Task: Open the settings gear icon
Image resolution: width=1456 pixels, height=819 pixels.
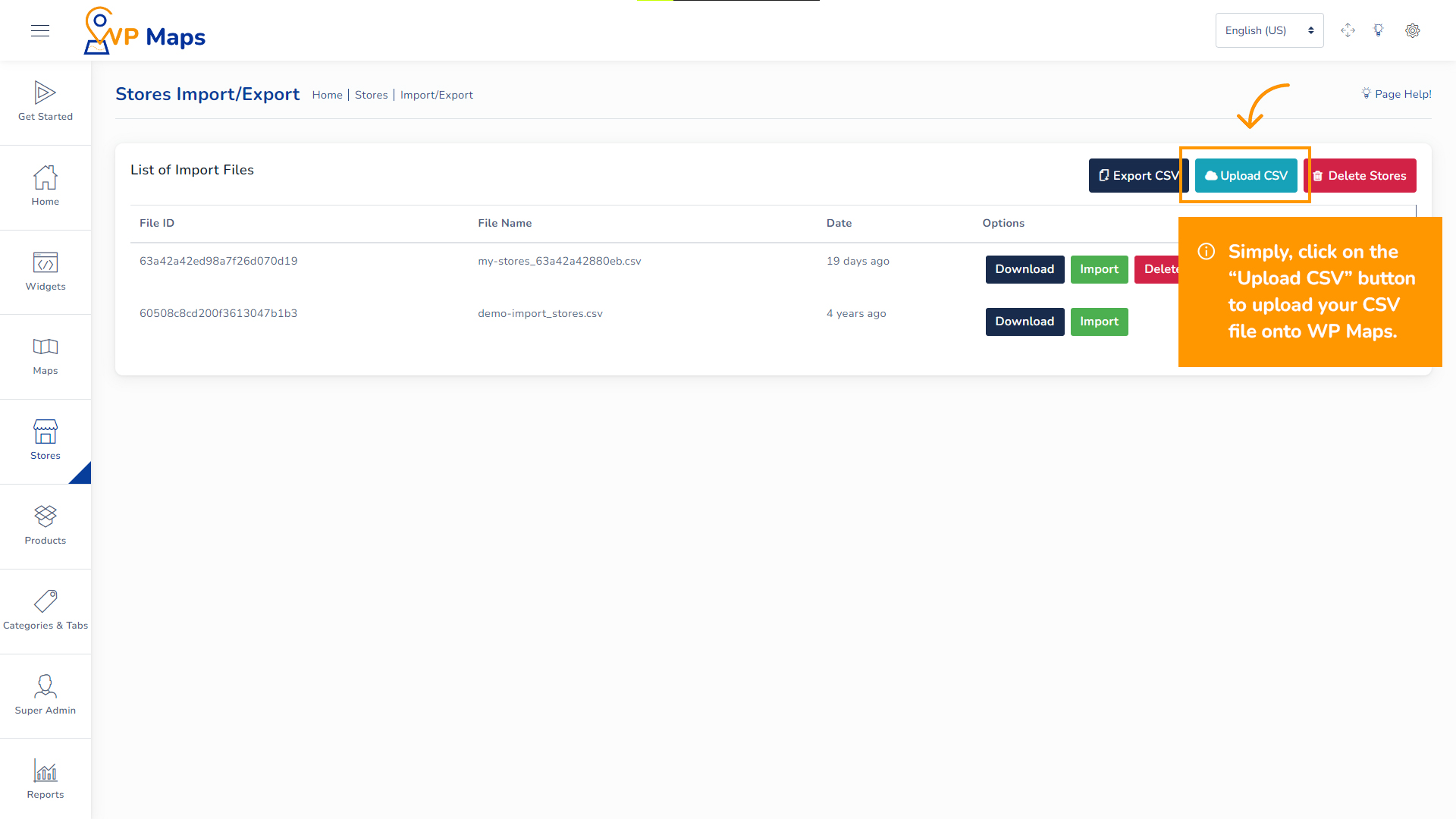Action: point(1412,30)
